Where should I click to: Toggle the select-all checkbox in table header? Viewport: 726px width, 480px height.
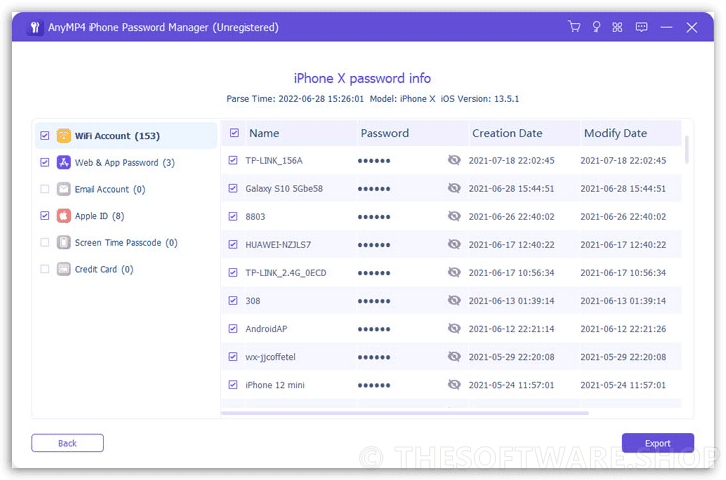pos(234,133)
